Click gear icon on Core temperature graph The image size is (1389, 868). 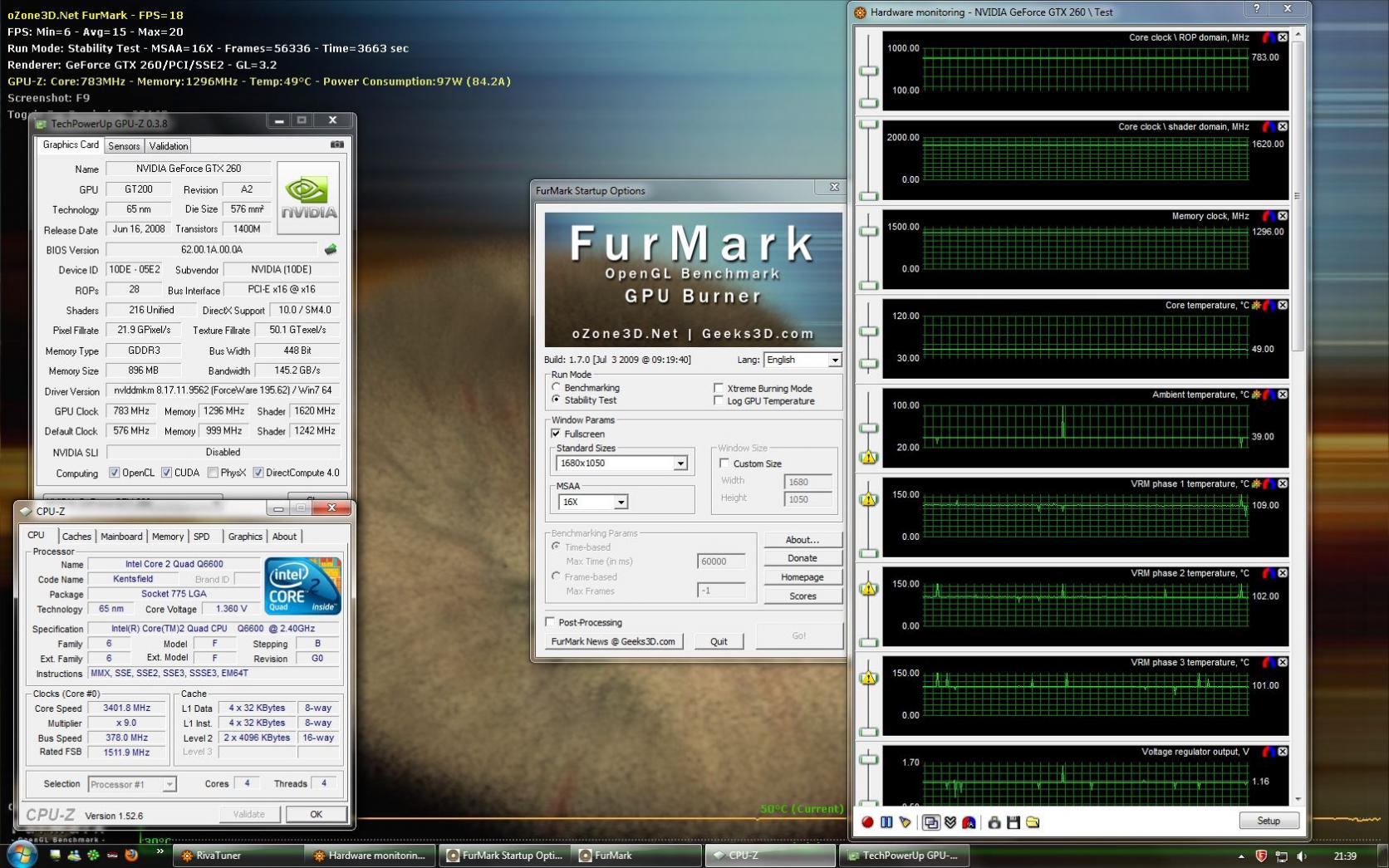1256,306
